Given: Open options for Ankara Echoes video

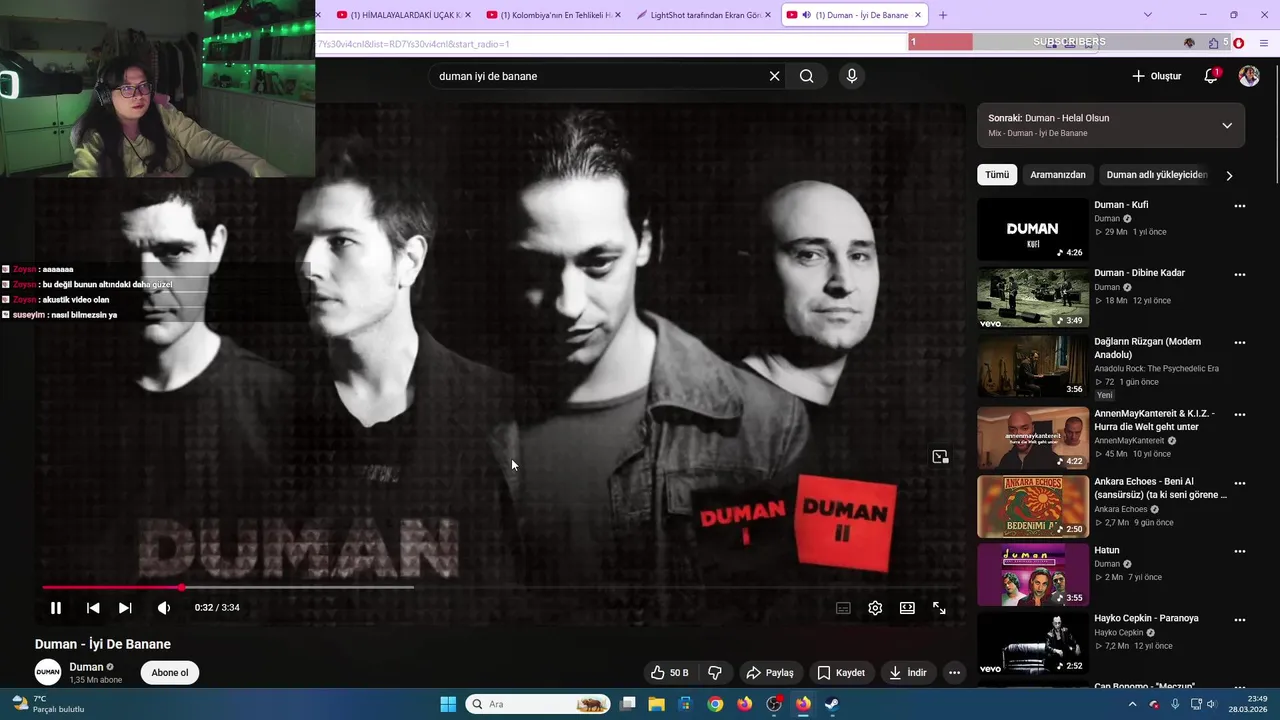Looking at the screenshot, I should click(x=1240, y=482).
